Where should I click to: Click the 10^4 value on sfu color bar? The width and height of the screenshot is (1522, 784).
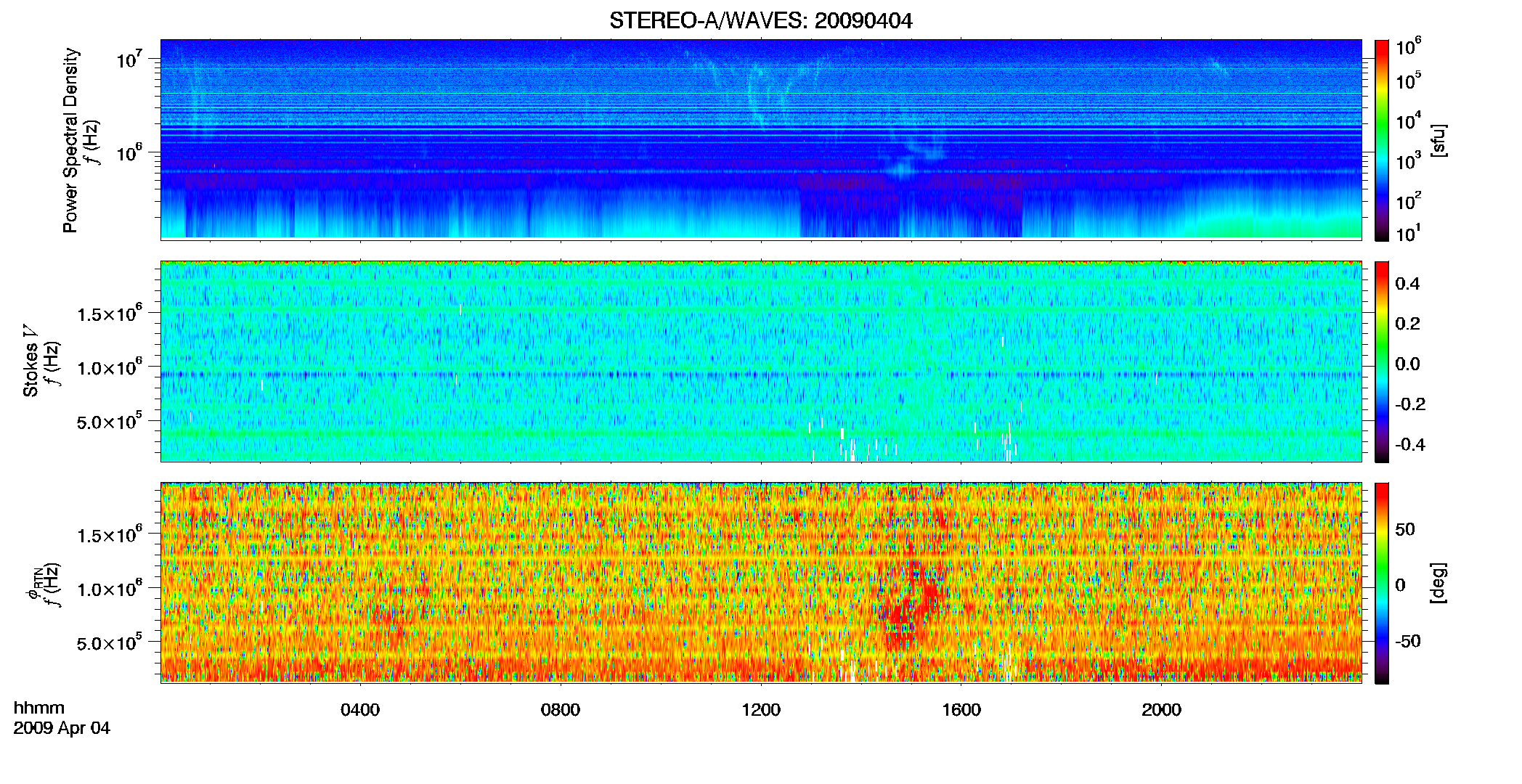click(1408, 121)
